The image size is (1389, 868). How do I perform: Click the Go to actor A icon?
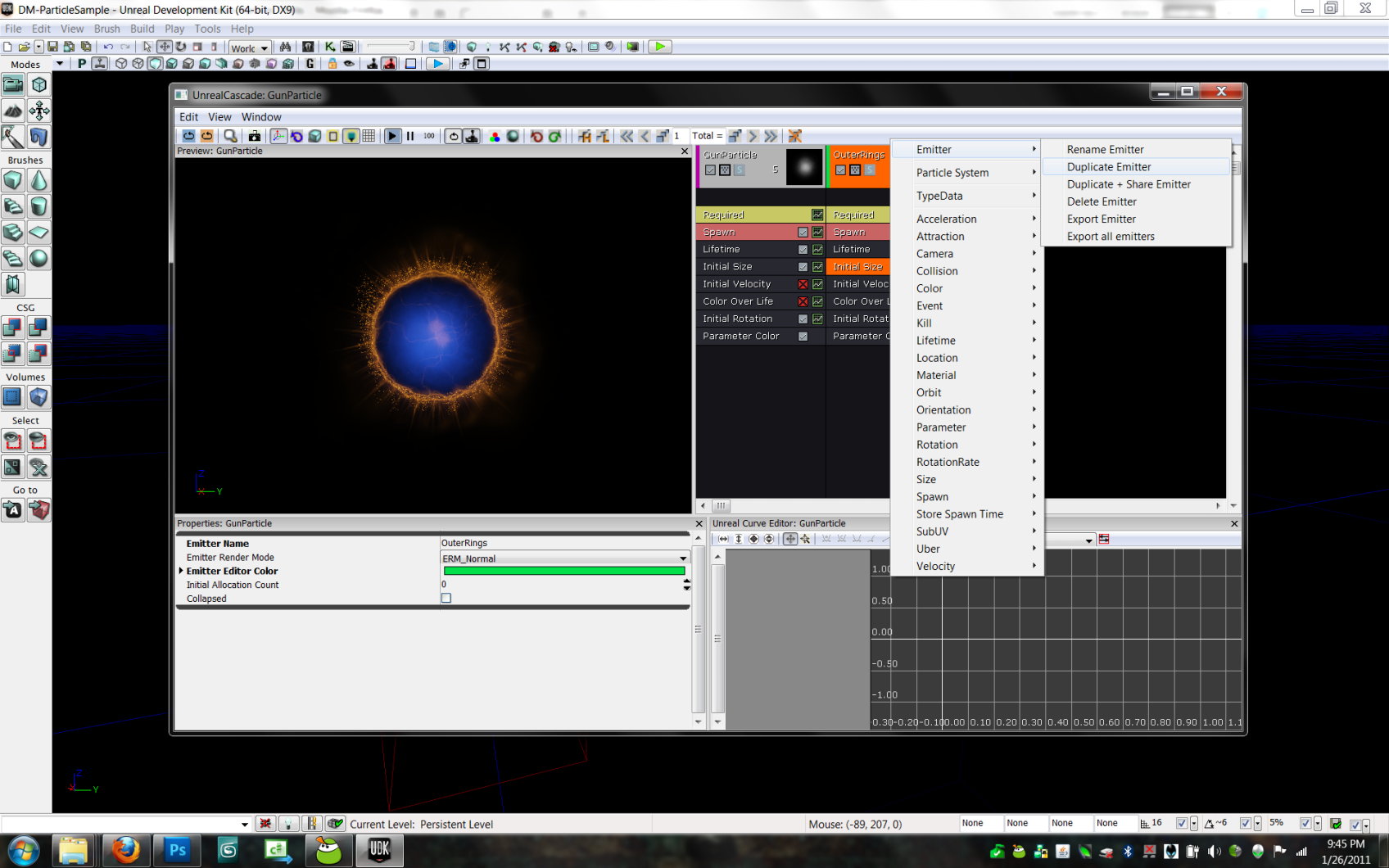[x=13, y=510]
